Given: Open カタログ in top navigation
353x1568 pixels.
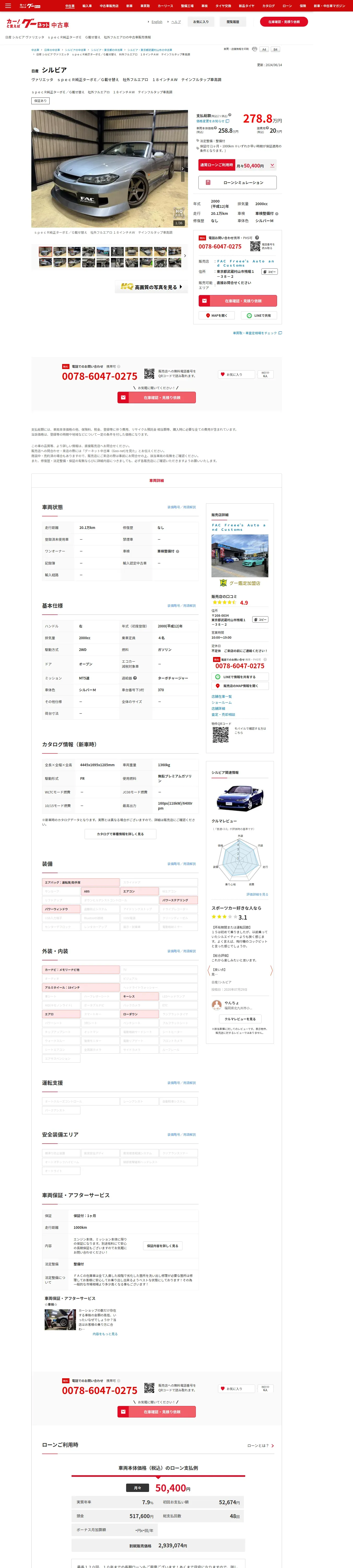Looking at the screenshot, I should tap(268, 5).
